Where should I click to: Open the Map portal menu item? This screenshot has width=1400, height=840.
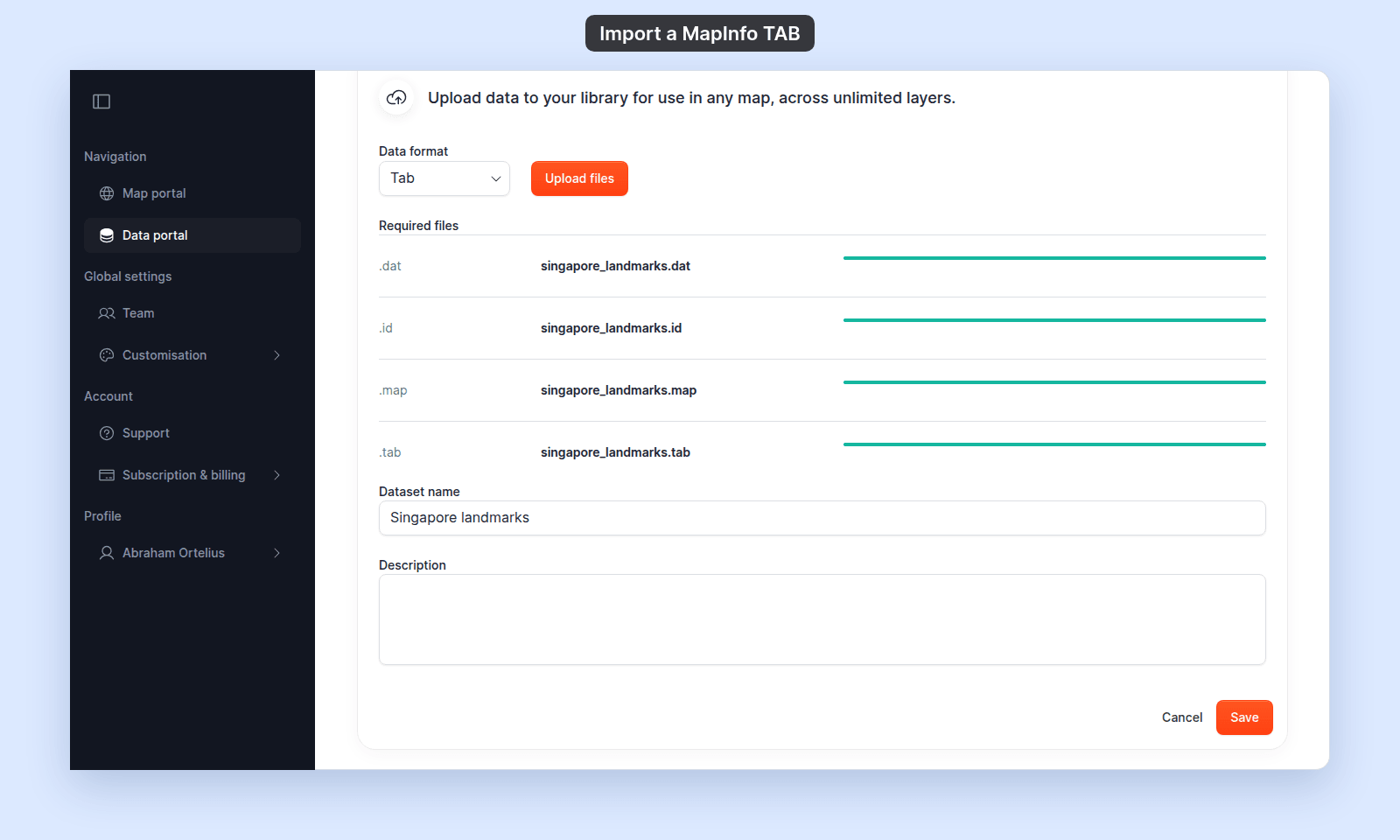coord(192,193)
